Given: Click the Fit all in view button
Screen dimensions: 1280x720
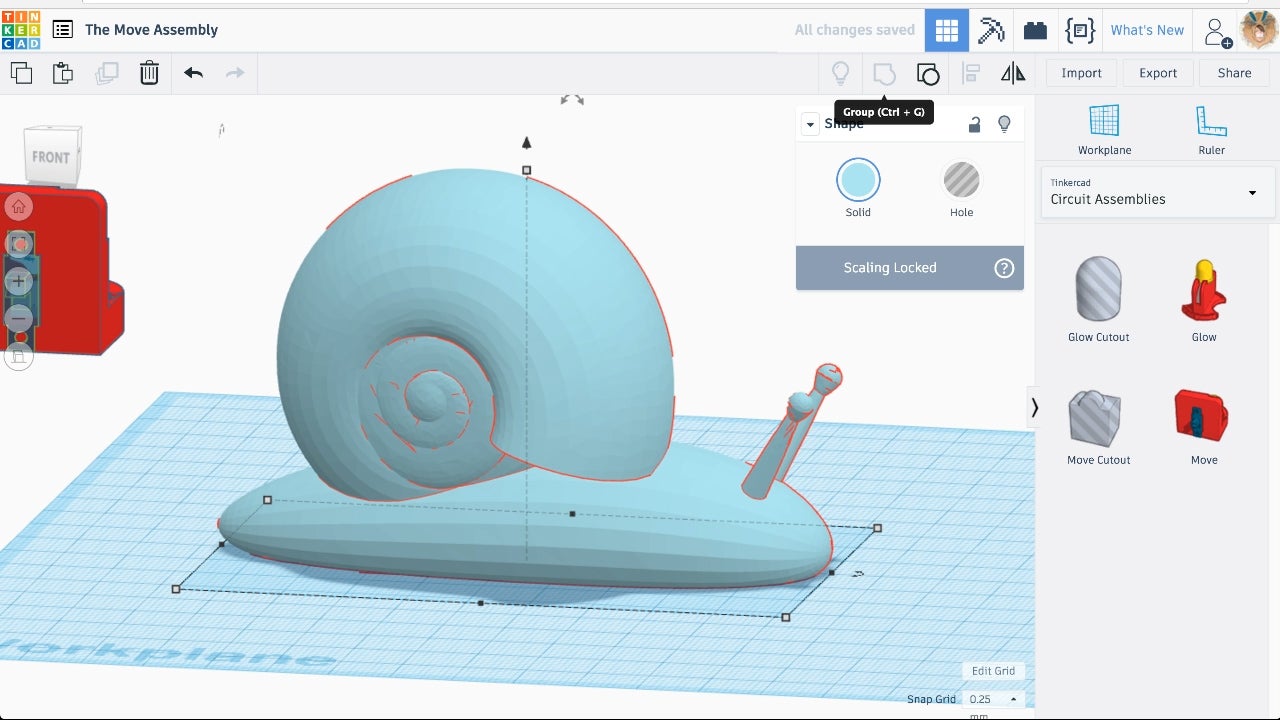Looking at the screenshot, I should (x=18, y=244).
